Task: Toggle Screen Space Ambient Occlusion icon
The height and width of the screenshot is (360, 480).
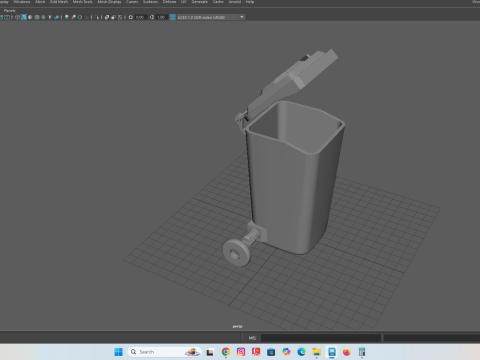Action: click(66, 17)
